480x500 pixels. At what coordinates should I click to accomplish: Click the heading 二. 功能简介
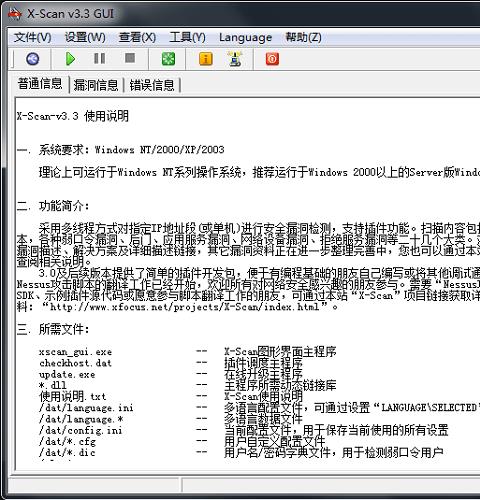(x=53, y=206)
